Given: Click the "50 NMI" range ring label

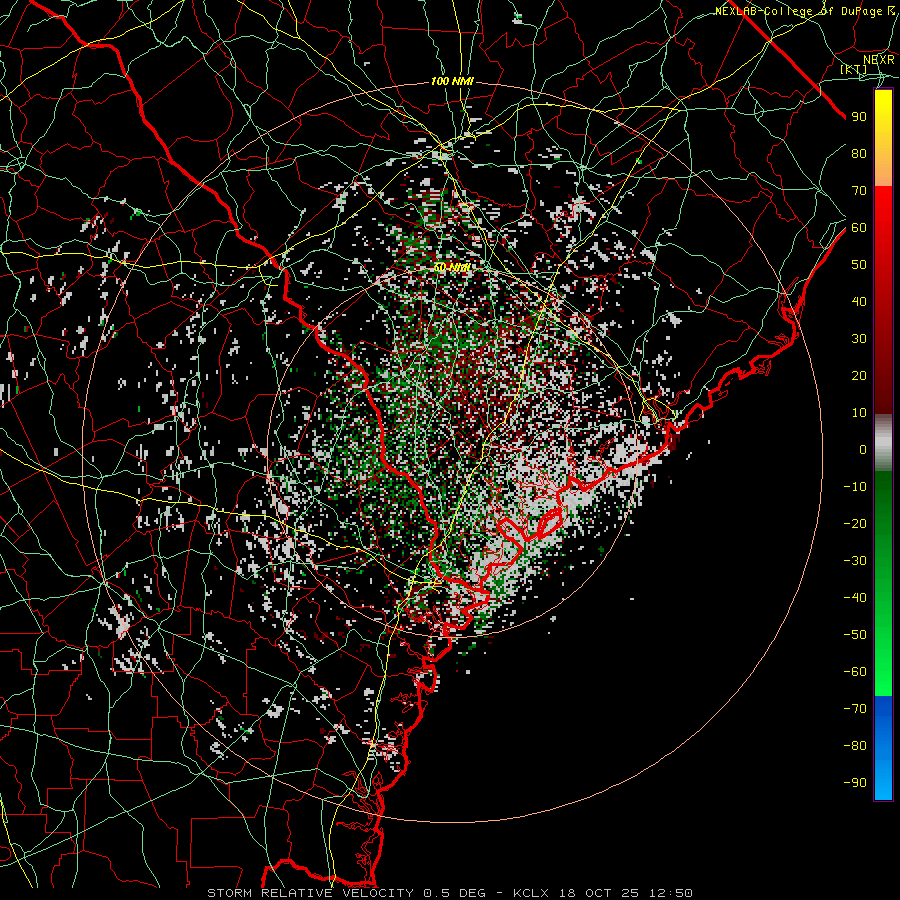Looking at the screenshot, I should pyautogui.click(x=452, y=267).
